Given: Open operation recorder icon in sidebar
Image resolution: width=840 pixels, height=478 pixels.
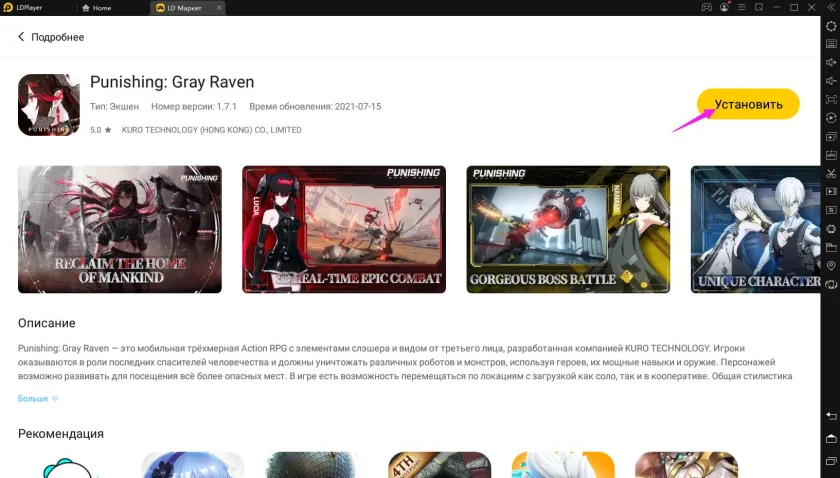Looking at the screenshot, I should [831, 118].
